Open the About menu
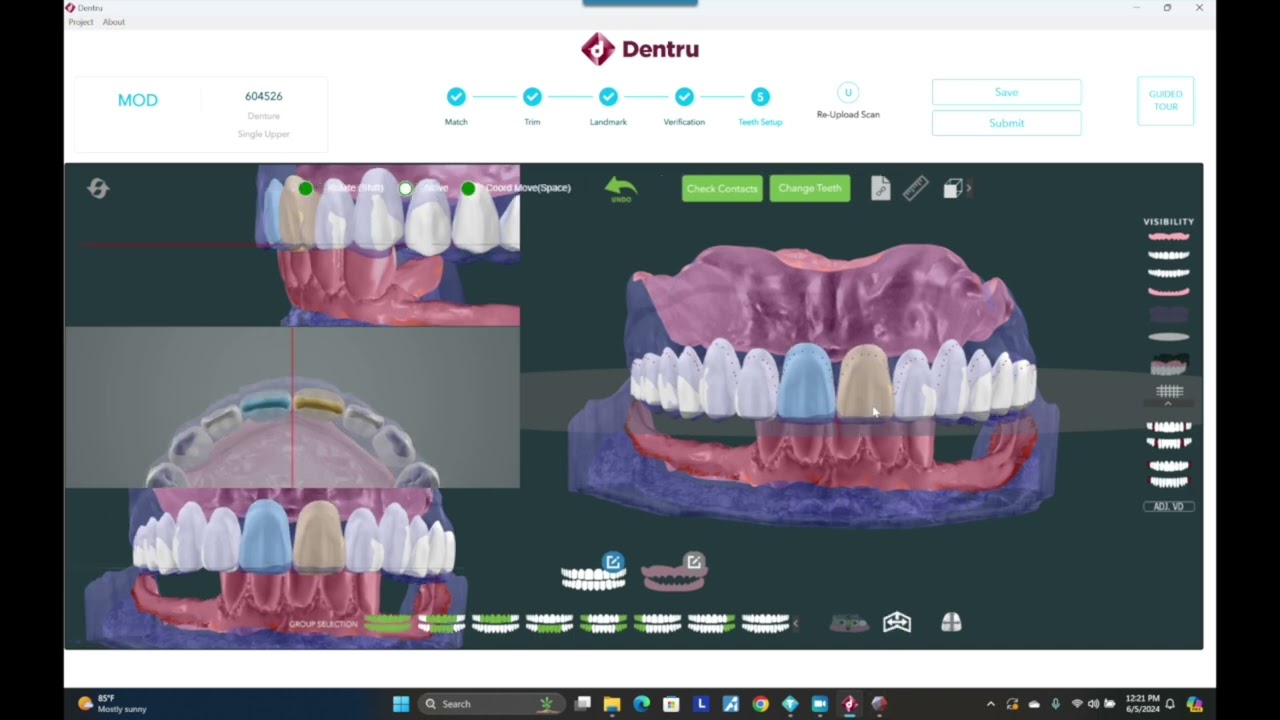The width and height of the screenshot is (1280, 720). pyautogui.click(x=114, y=22)
